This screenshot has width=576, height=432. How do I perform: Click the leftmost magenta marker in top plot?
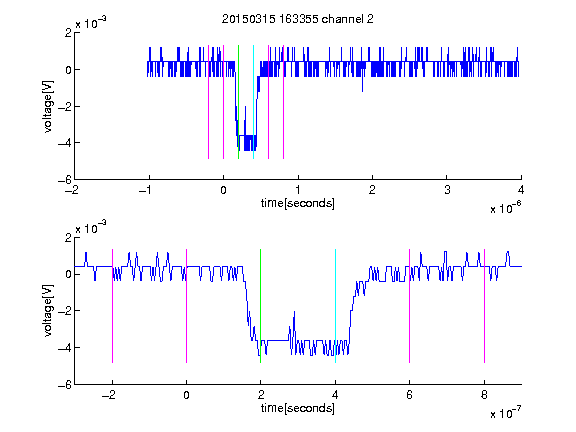pyautogui.click(x=208, y=102)
